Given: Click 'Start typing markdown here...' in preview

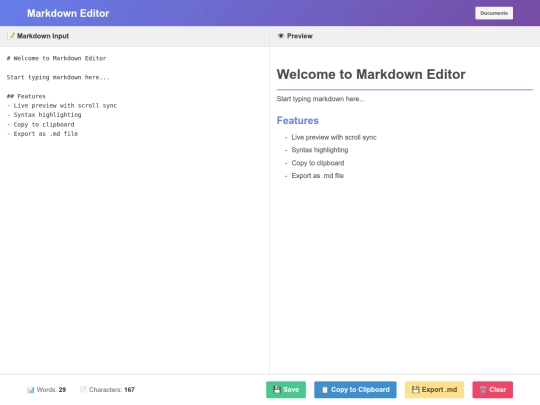Looking at the screenshot, I should point(320,99).
